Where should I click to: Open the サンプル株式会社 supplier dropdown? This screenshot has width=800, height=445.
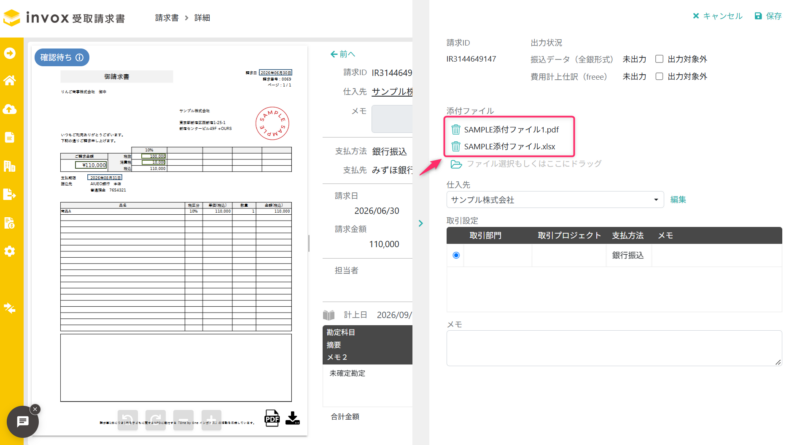click(555, 200)
